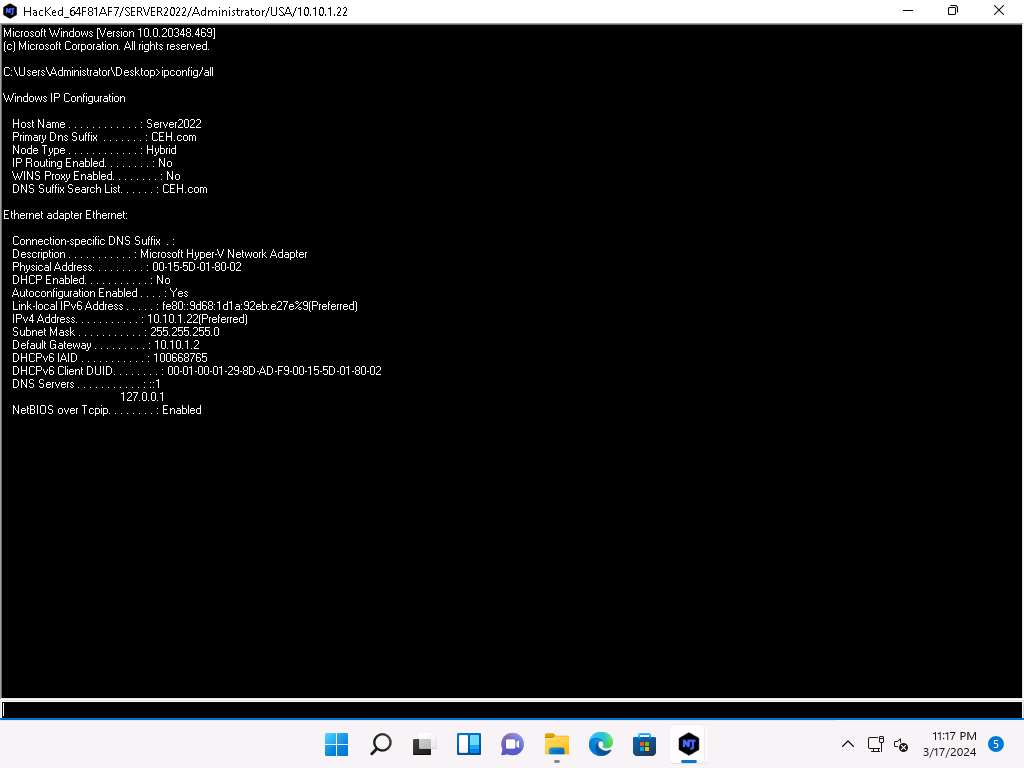
Task: Launch Microsoft Edge browser
Action: (600, 744)
